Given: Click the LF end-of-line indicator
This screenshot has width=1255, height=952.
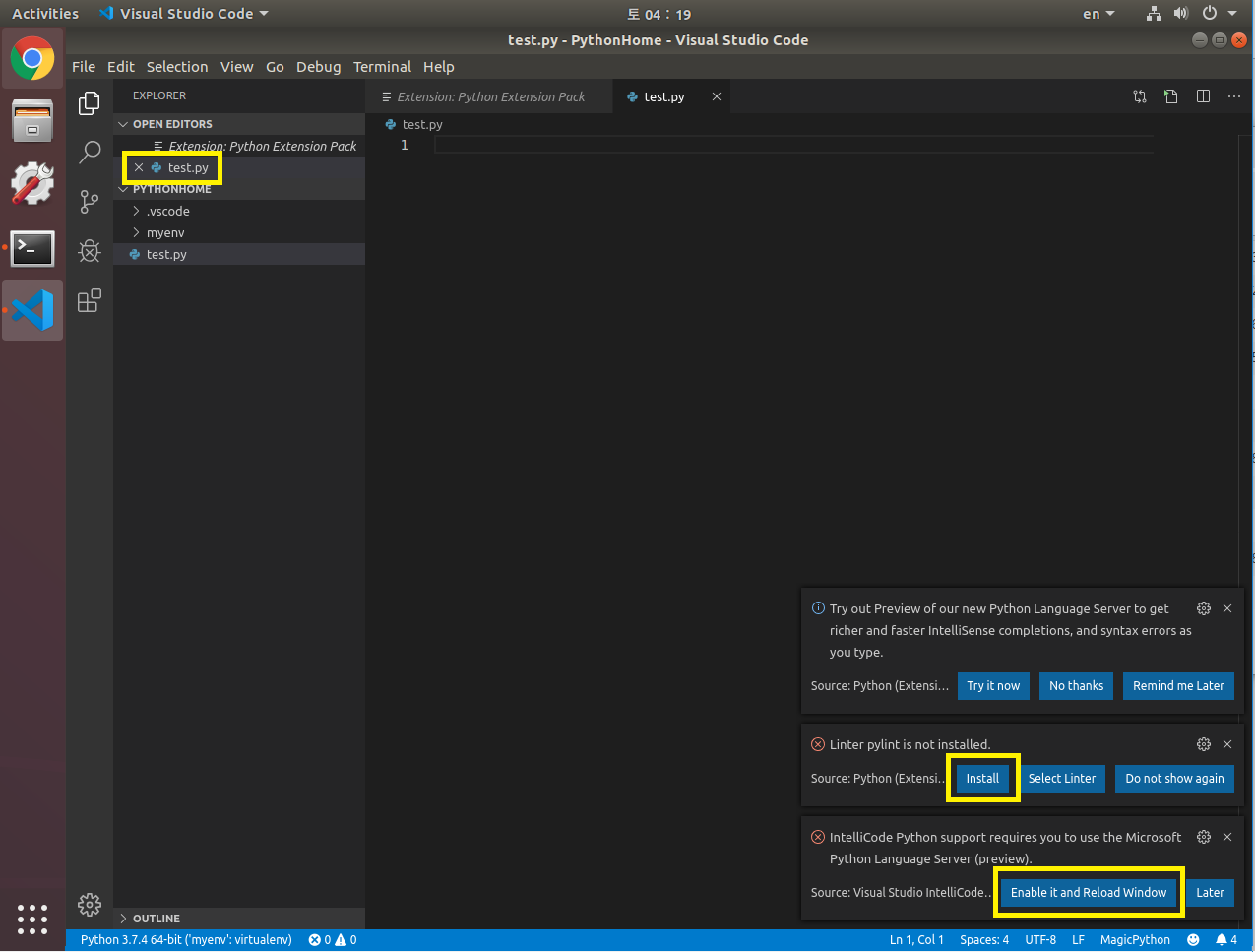Looking at the screenshot, I should (1078, 940).
